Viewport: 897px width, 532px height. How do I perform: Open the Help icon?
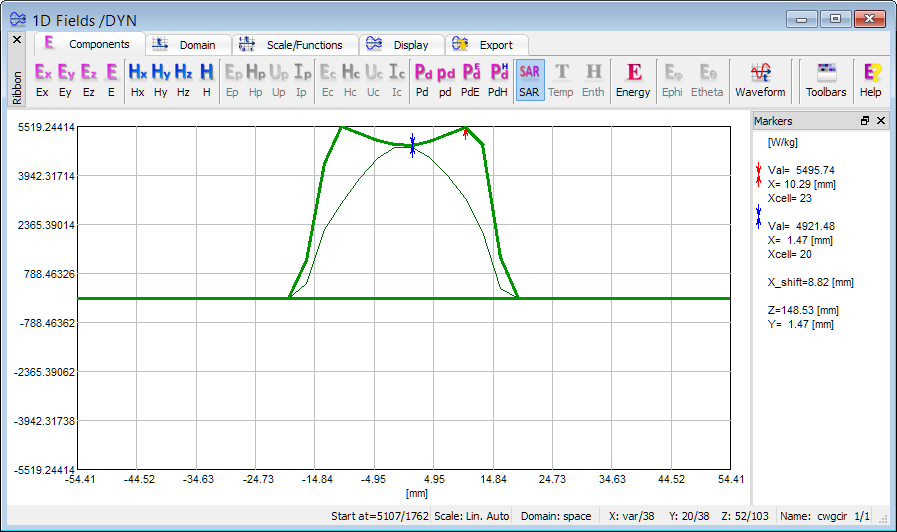point(871,79)
